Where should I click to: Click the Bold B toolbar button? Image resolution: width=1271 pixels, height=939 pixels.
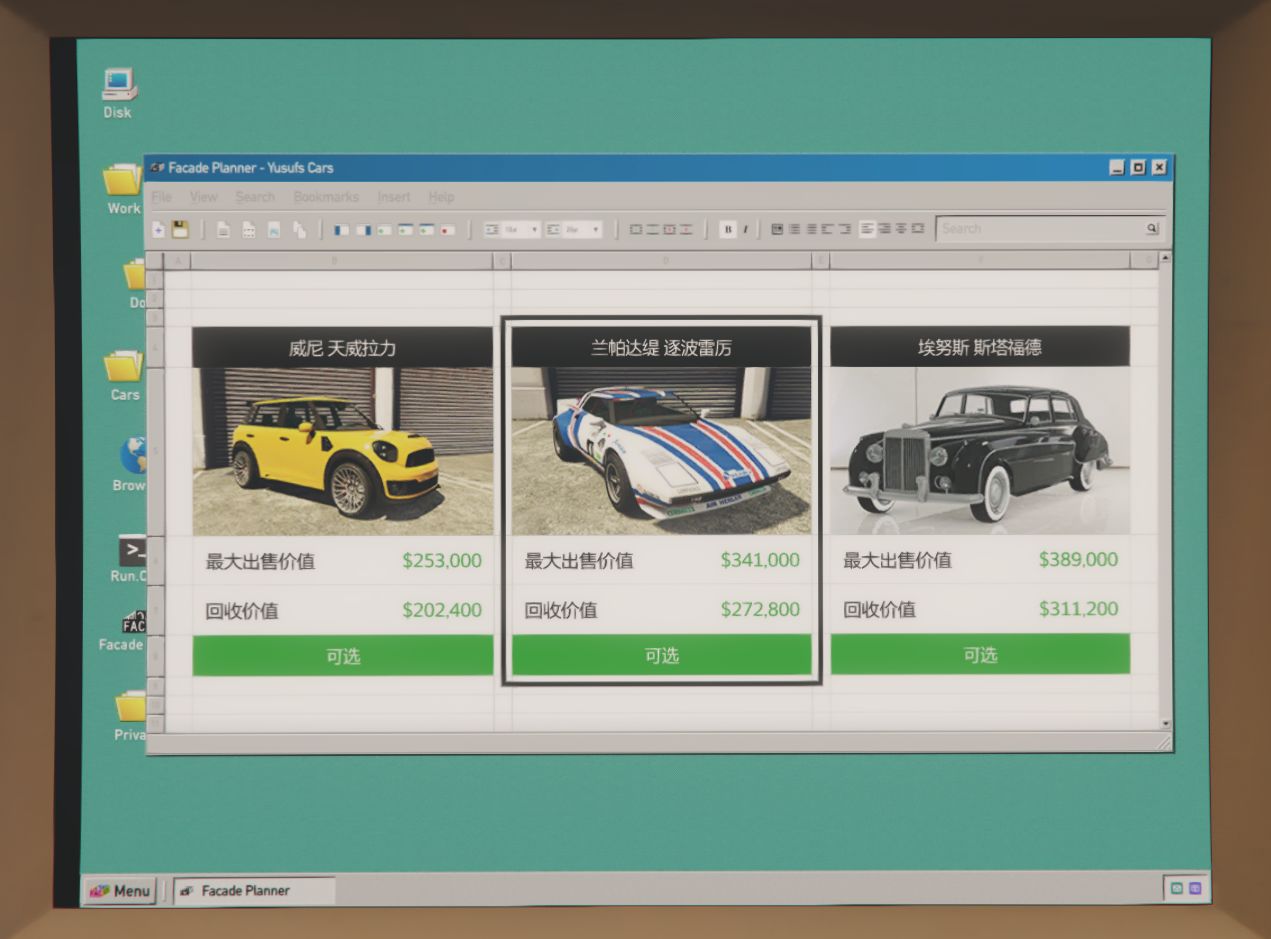click(728, 229)
